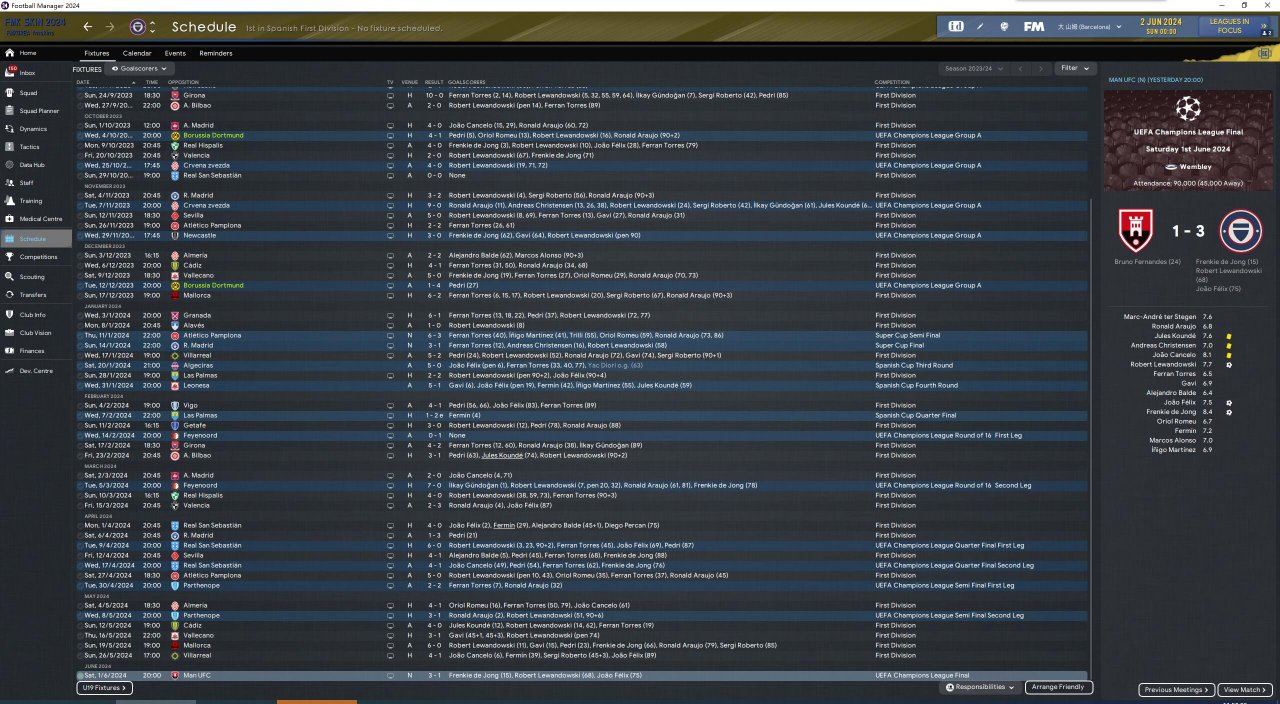Click the Competition column header
The image size is (1280, 704).
point(892,82)
